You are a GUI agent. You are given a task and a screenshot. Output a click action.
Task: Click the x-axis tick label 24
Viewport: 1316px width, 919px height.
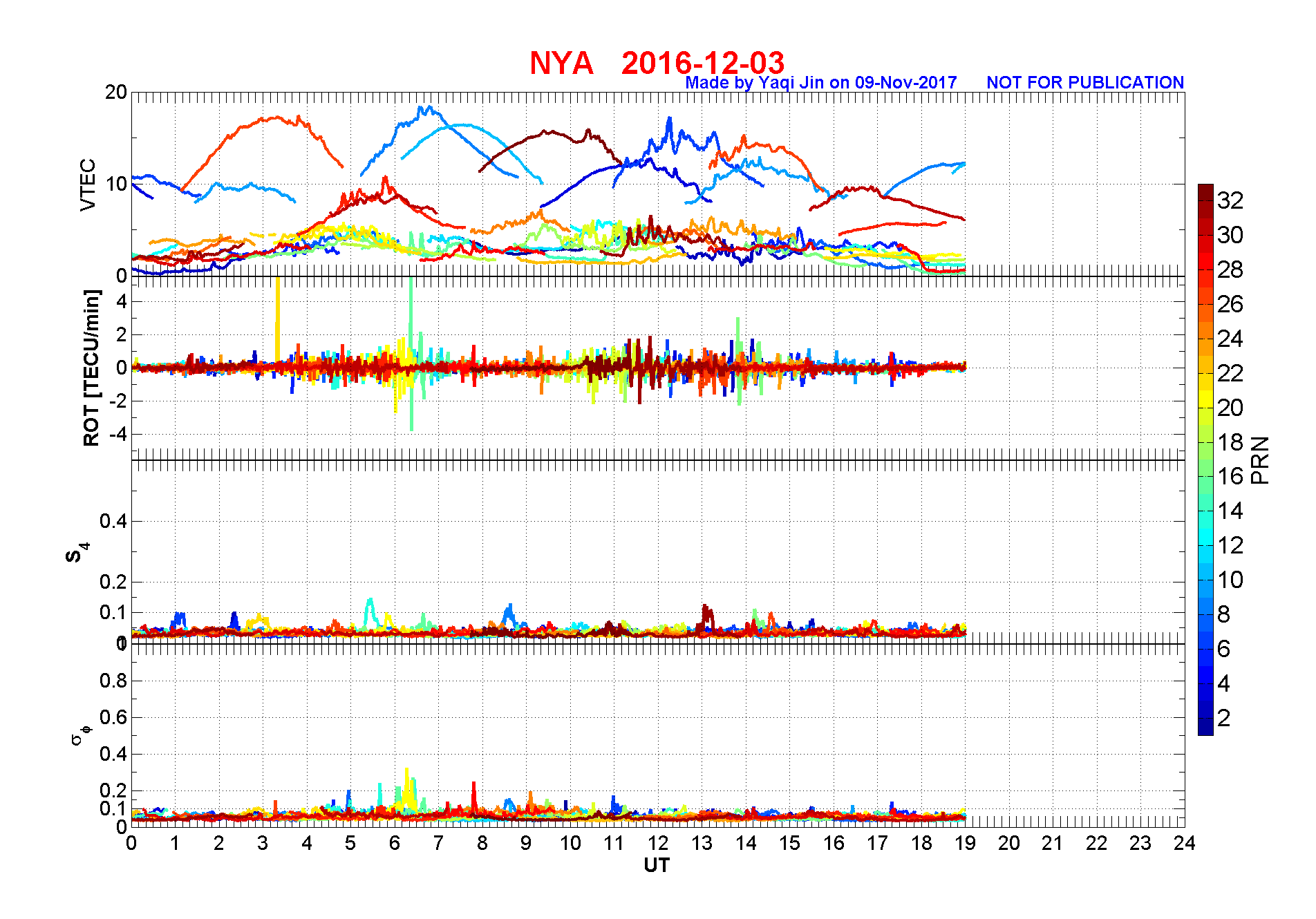point(1185,843)
